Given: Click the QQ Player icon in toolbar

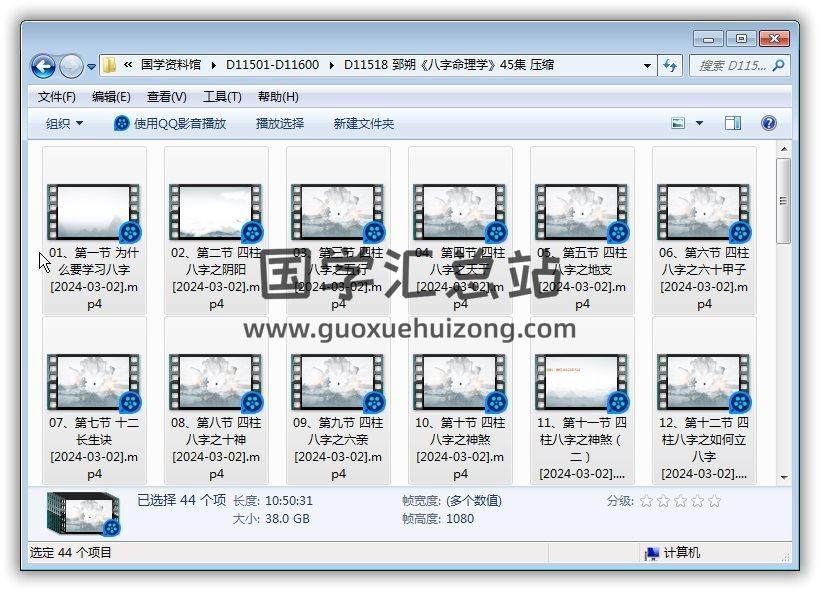Looking at the screenshot, I should point(122,123).
